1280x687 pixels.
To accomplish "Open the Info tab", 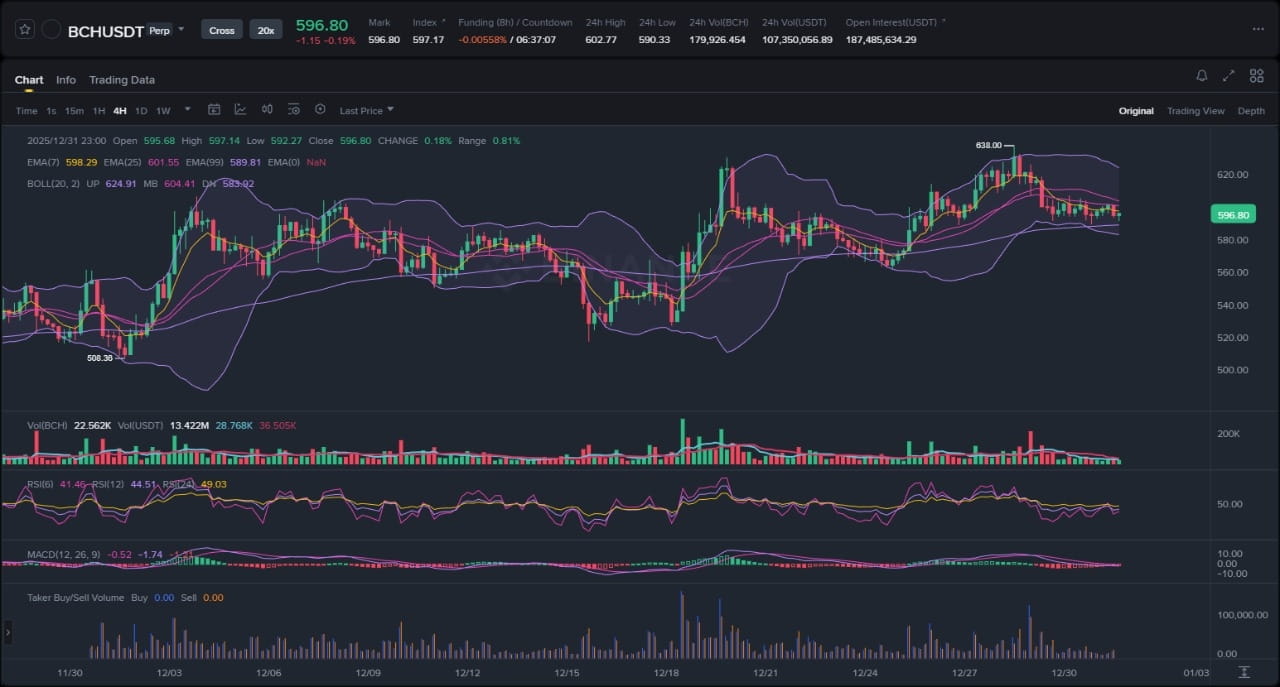I will (x=66, y=80).
